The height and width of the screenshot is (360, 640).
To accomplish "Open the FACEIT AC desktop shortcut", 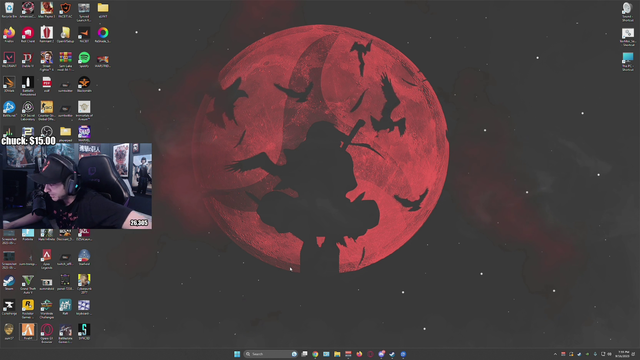I will 65,10.
